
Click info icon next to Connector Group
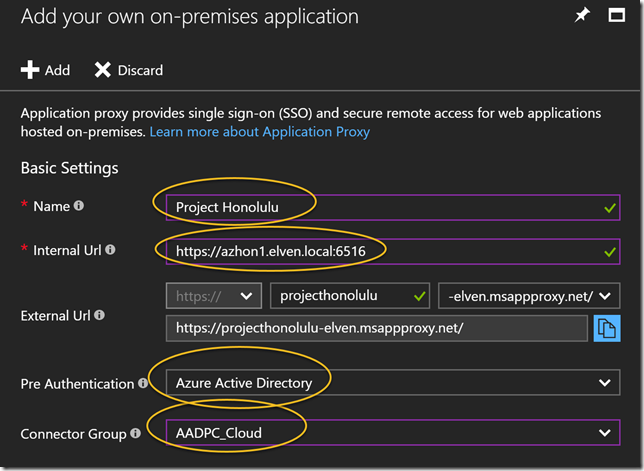(x=134, y=434)
